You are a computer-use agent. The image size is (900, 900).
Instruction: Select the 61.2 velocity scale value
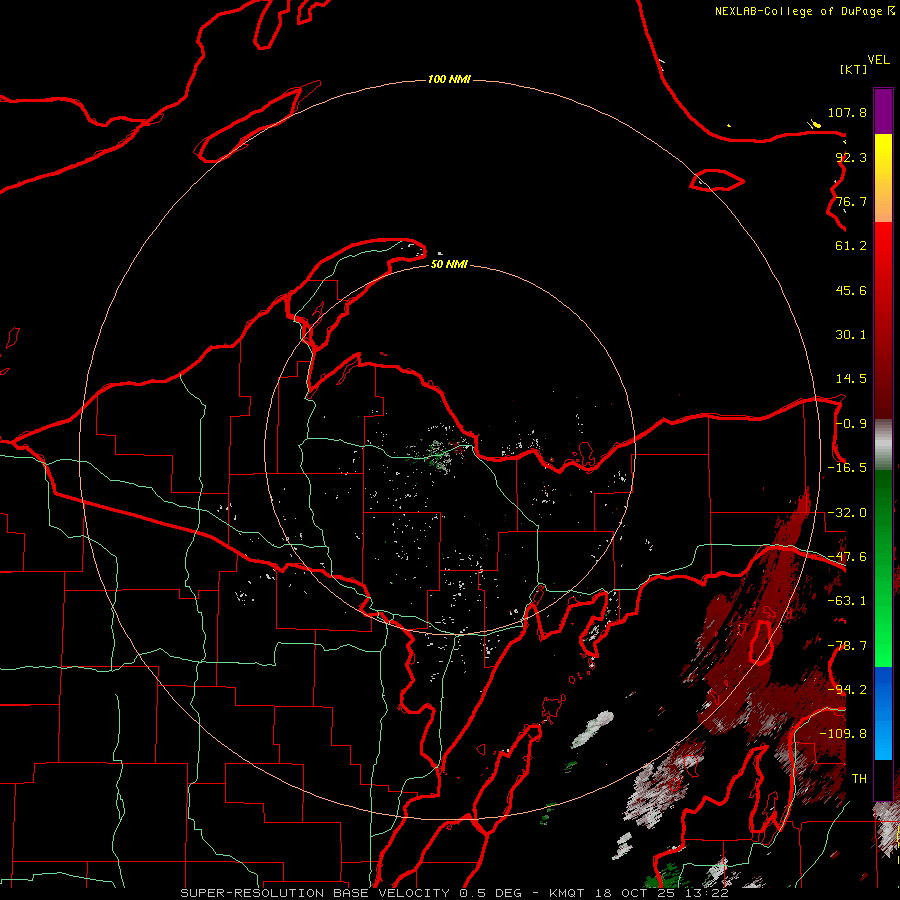point(851,246)
